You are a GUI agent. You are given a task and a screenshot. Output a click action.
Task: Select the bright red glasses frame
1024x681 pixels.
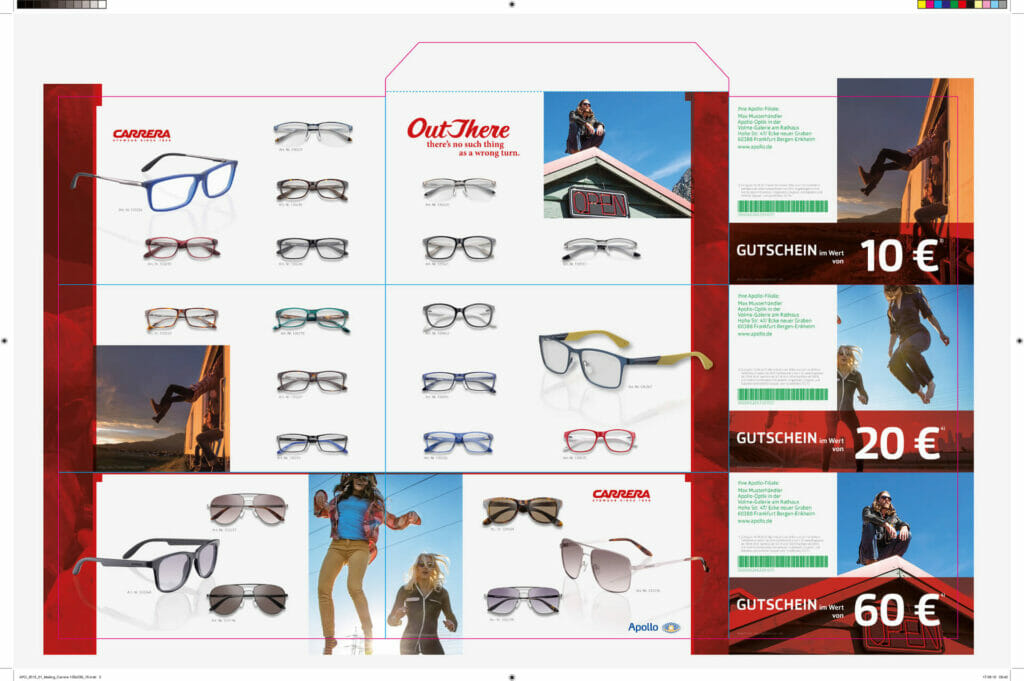point(599,441)
